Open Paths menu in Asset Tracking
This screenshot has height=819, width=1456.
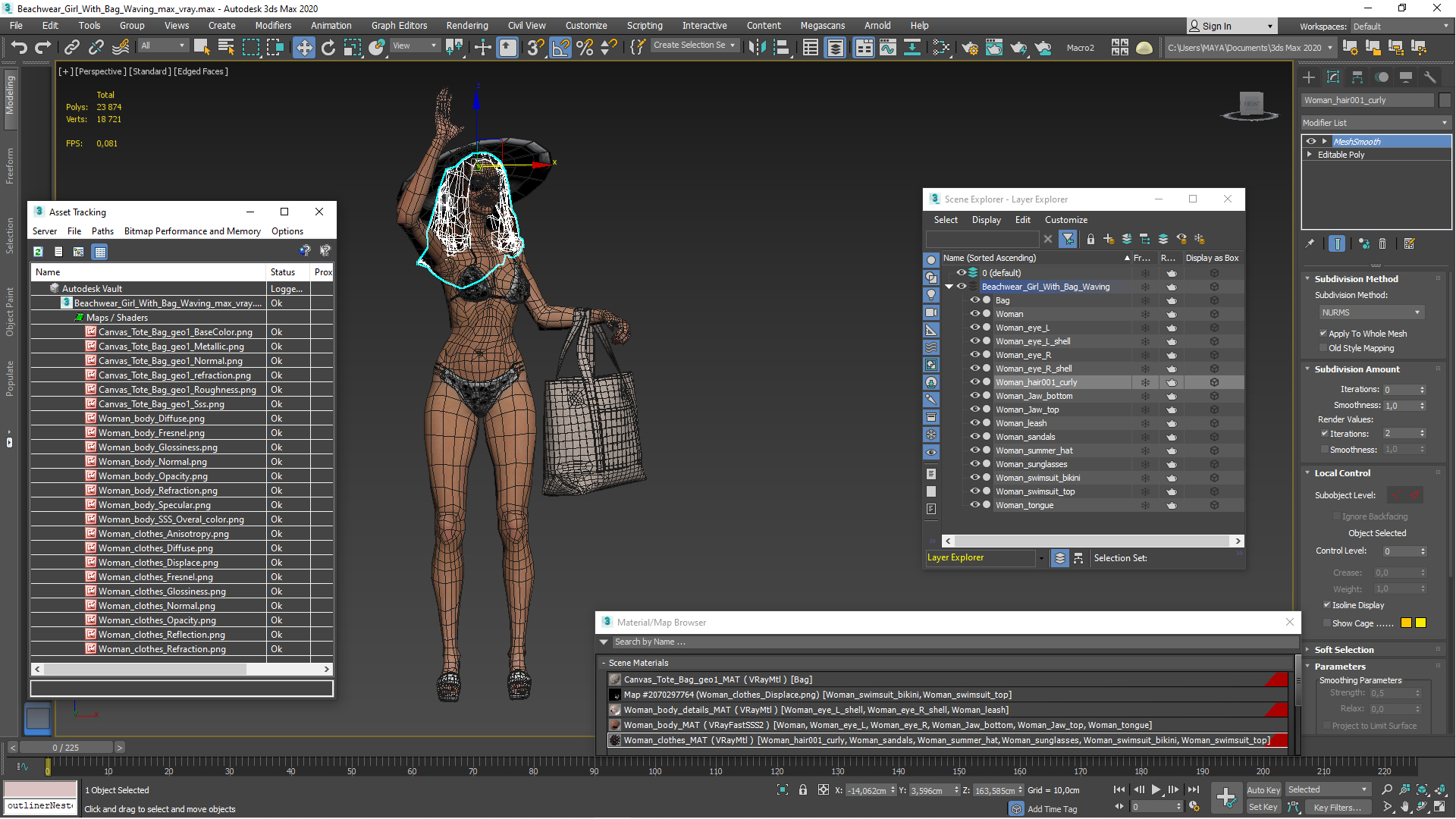pyautogui.click(x=102, y=231)
